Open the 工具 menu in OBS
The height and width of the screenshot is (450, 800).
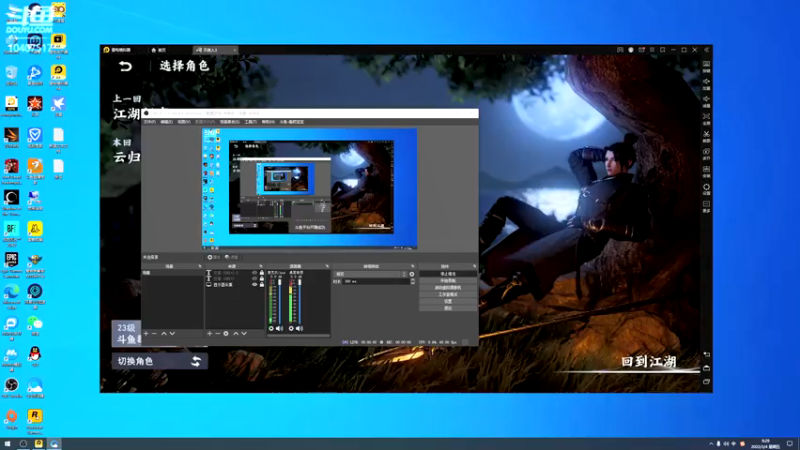[x=251, y=122]
